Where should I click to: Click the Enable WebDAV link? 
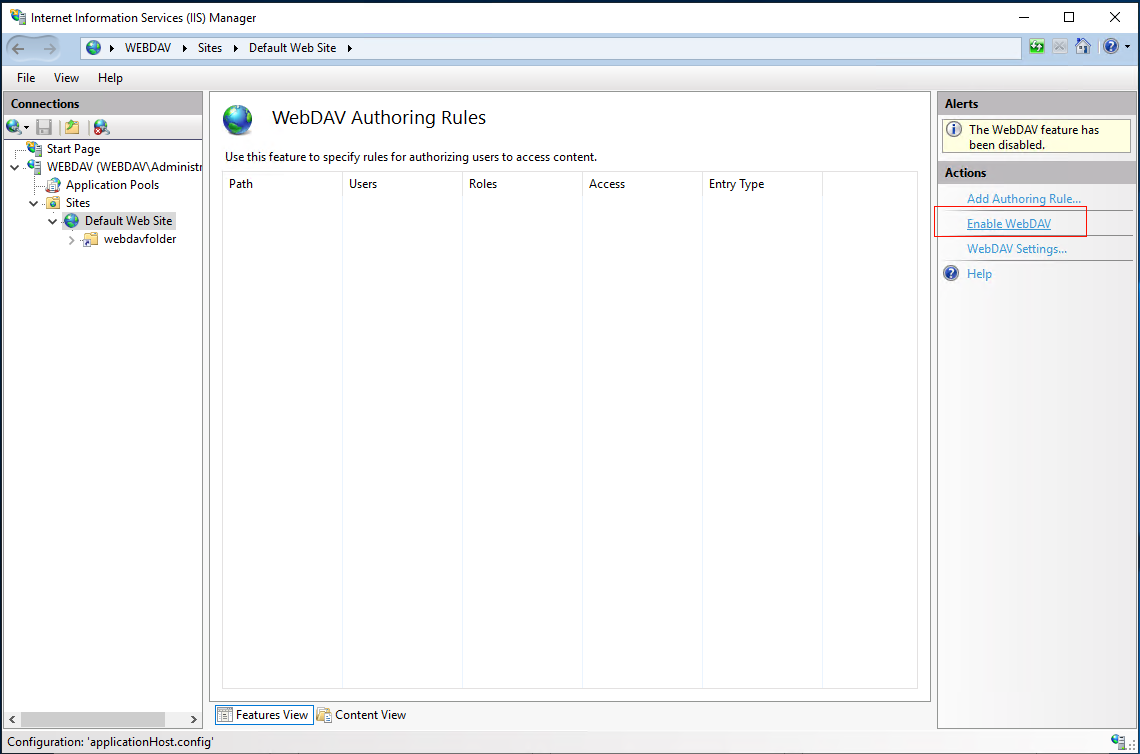pos(1008,224)
